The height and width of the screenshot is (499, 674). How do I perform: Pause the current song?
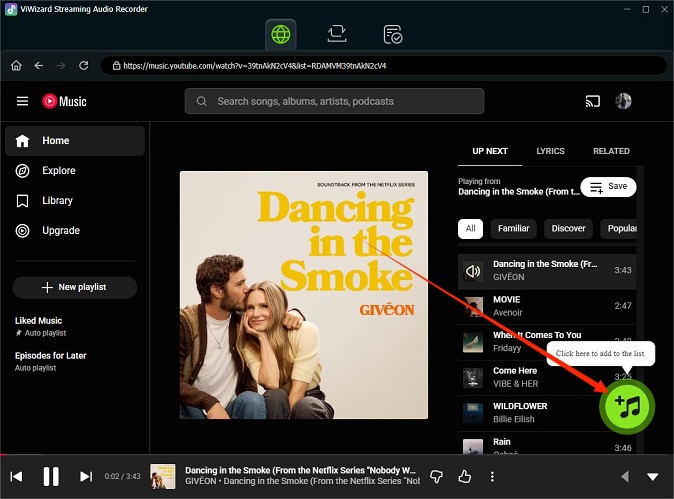51,476
